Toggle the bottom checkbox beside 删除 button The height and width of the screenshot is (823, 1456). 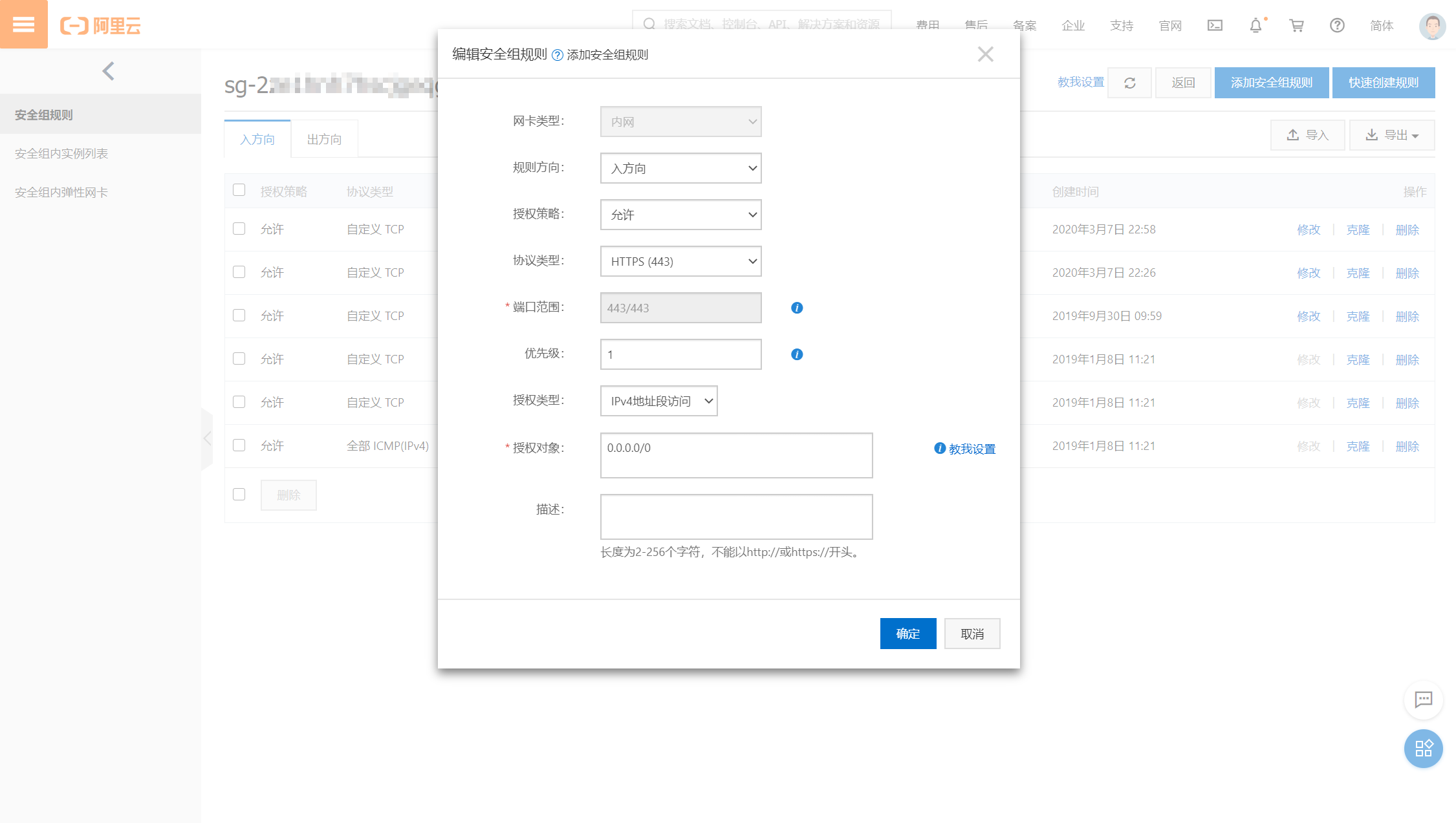pos(239,495)
